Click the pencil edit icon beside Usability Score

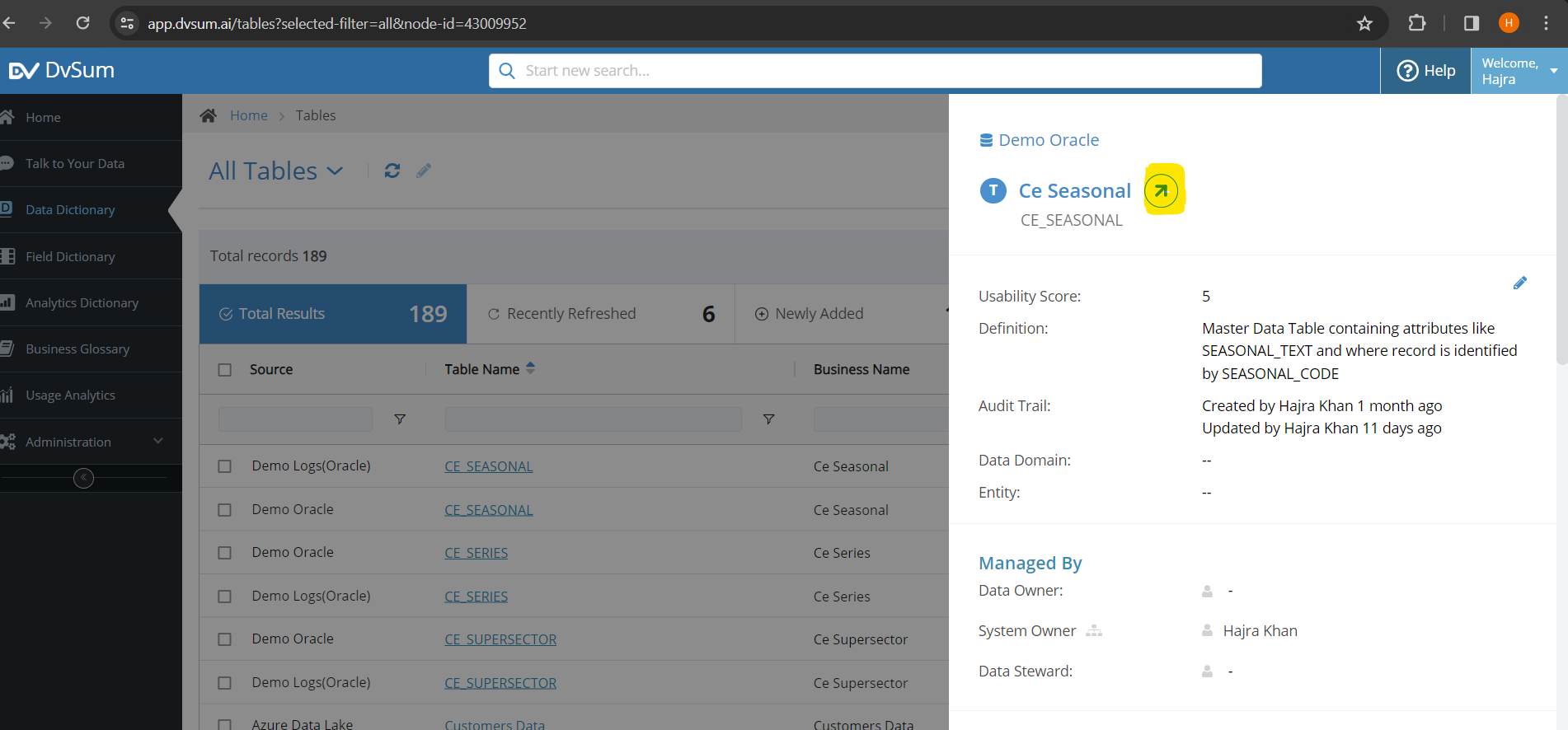(1519, 283)
